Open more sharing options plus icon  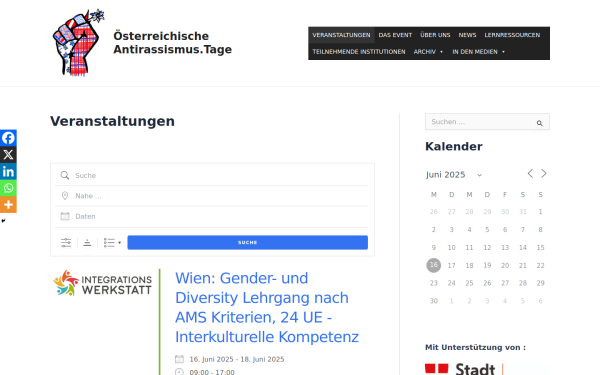tap(8, 205)
